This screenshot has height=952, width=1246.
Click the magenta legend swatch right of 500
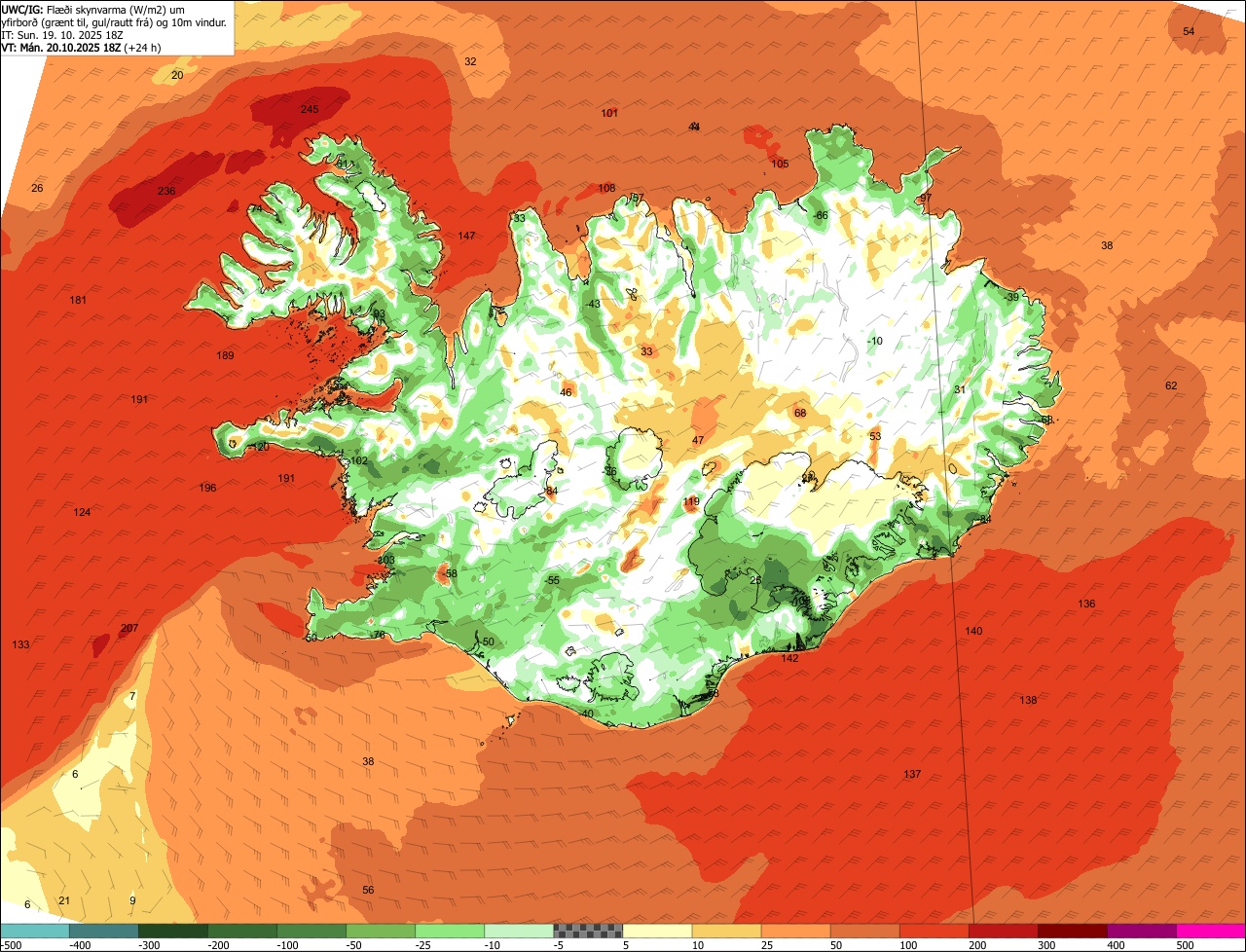pos(1211,931)
